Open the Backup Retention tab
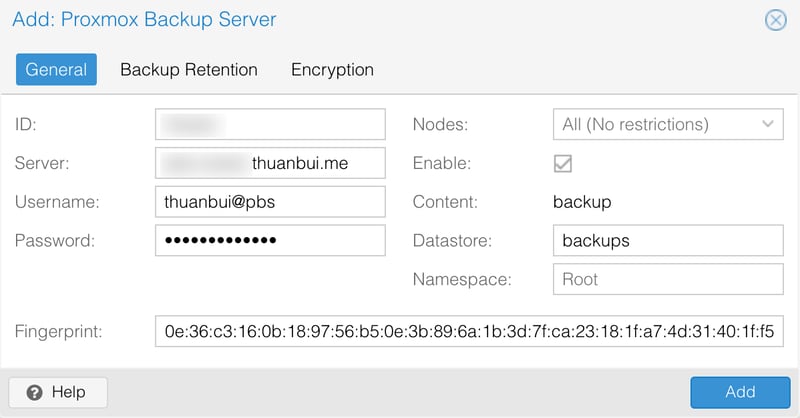This screenshot has width=800, height=418. [189, 70]
